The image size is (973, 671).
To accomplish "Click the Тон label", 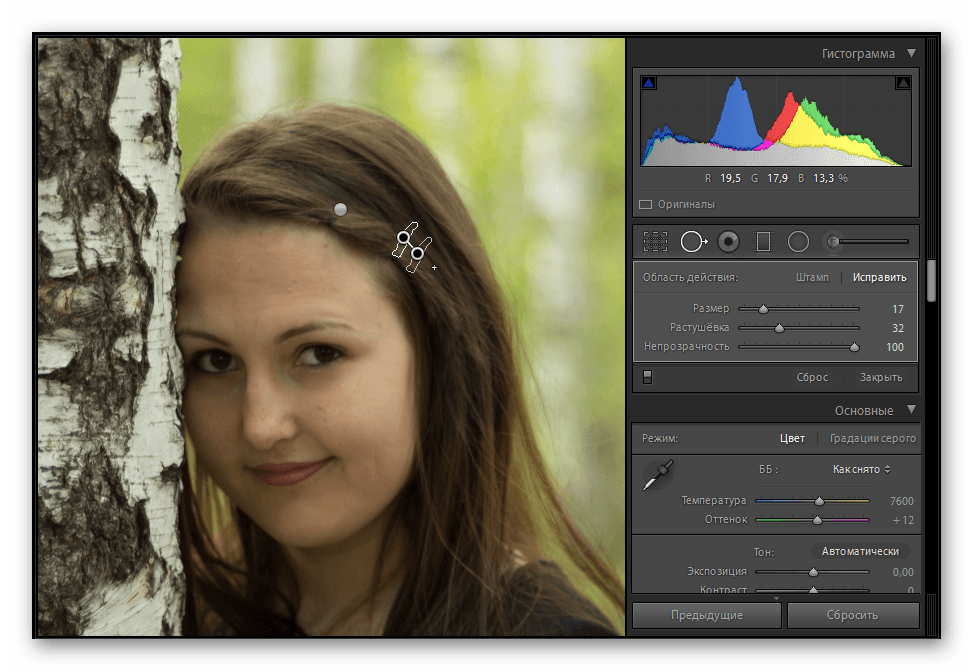I will point(764,552).
